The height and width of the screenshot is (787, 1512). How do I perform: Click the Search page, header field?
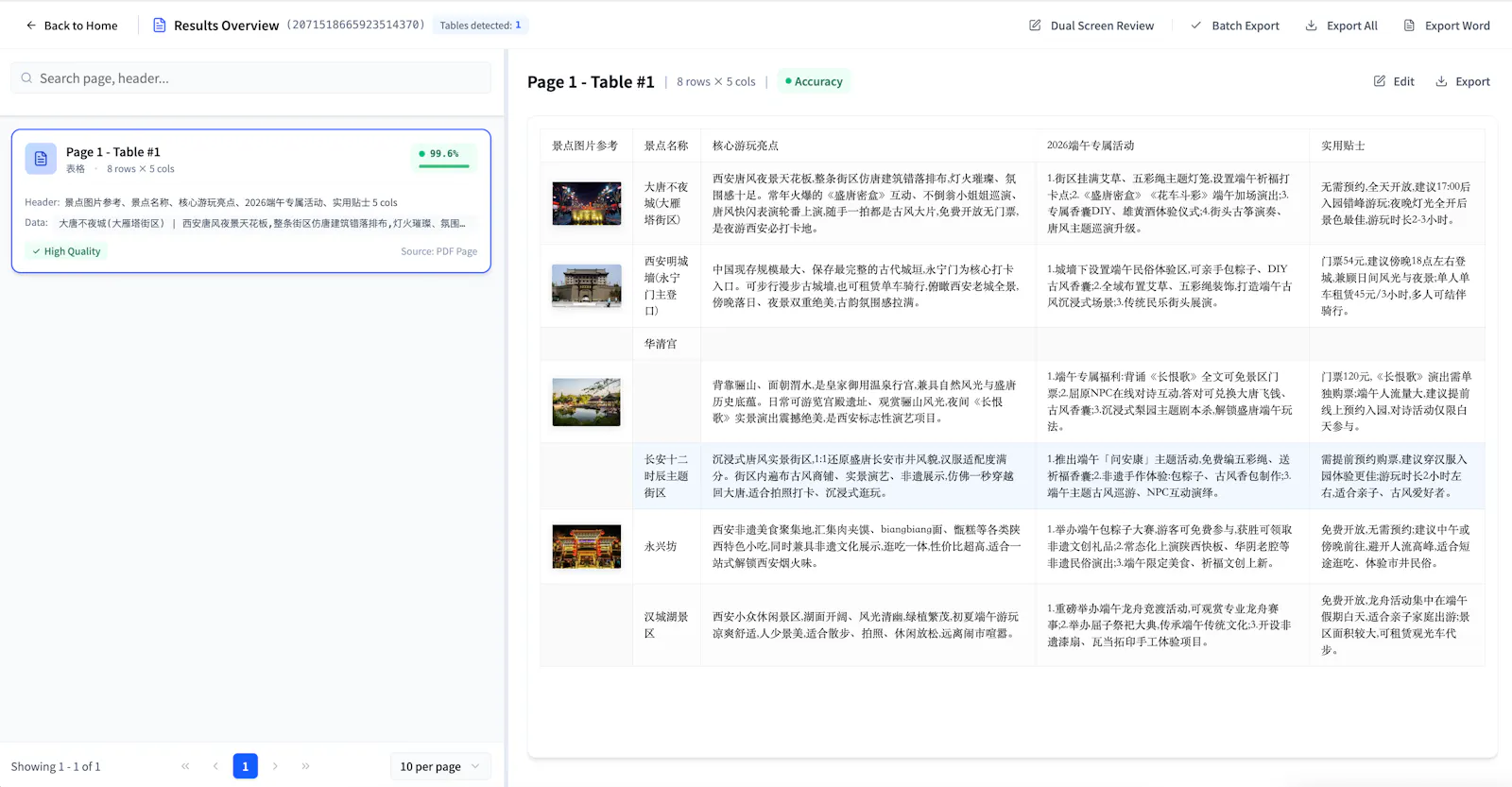click(x=251, y=78)
